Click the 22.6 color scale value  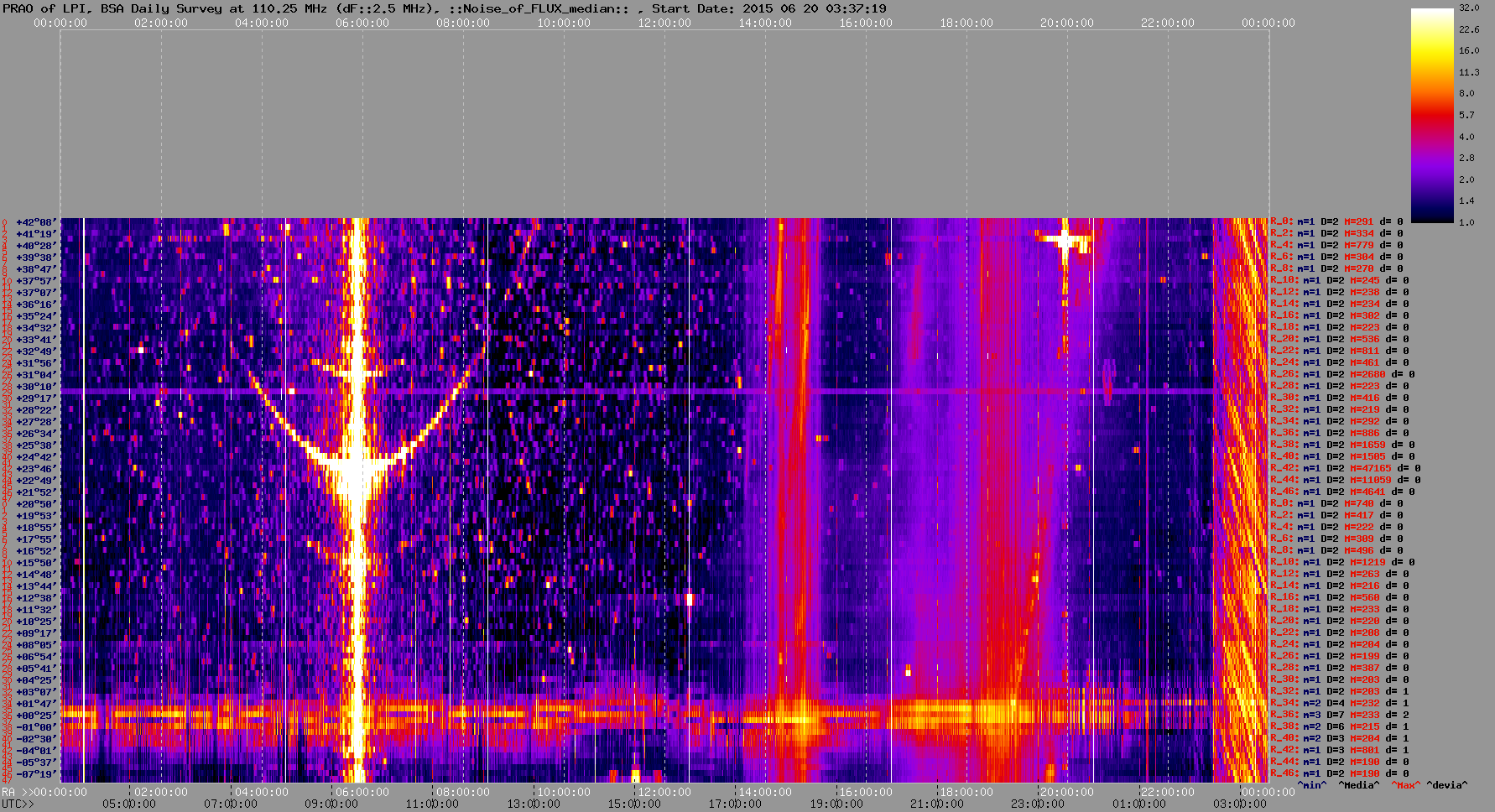pos(1469,29)
